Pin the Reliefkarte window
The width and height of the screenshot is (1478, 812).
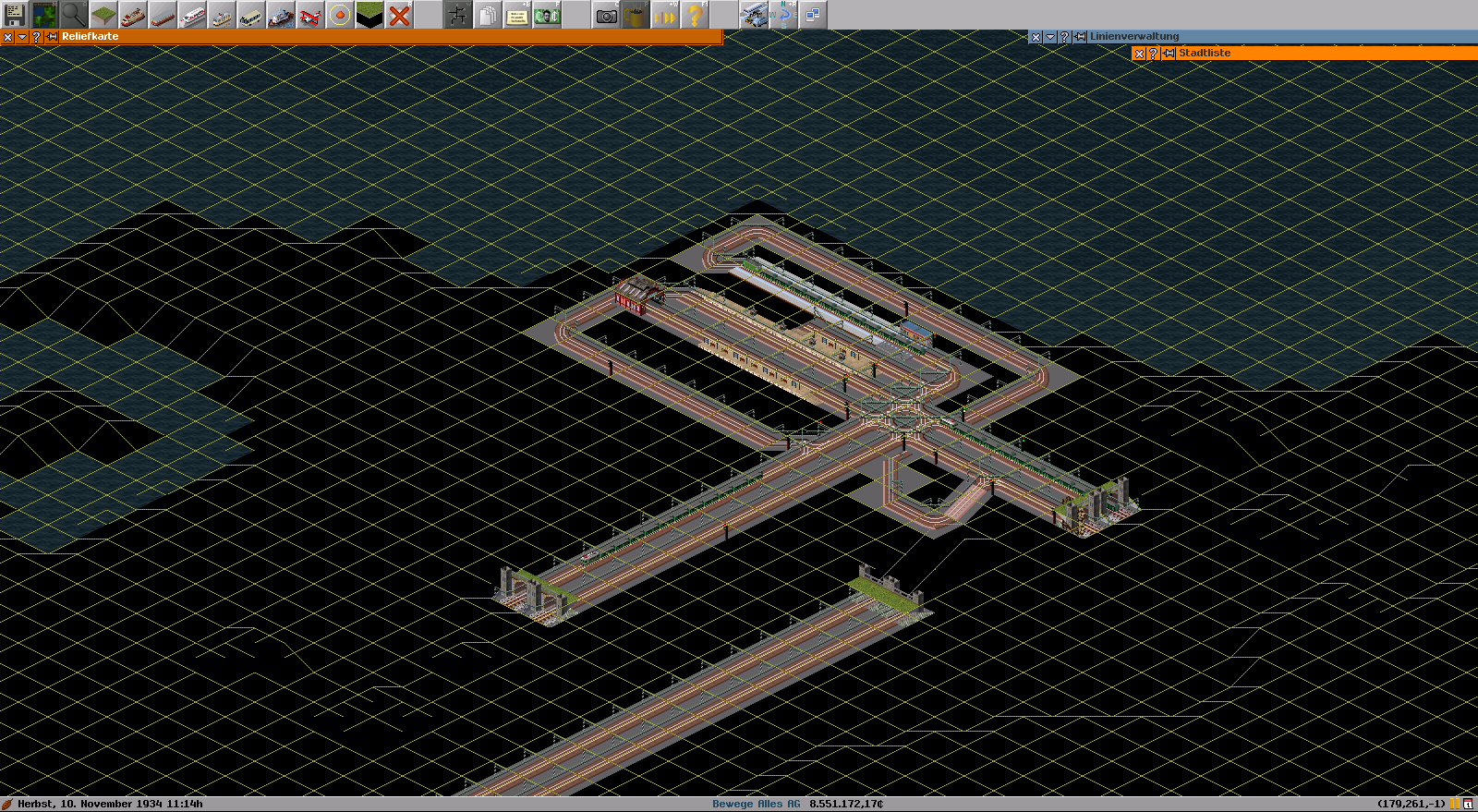pyautogui.click(x=52, y=37)
